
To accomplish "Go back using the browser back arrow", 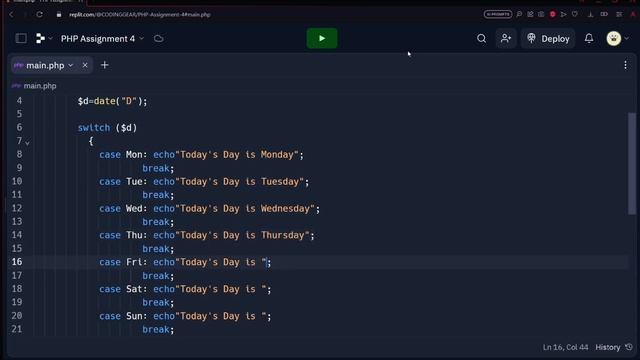I will (11, 14).
